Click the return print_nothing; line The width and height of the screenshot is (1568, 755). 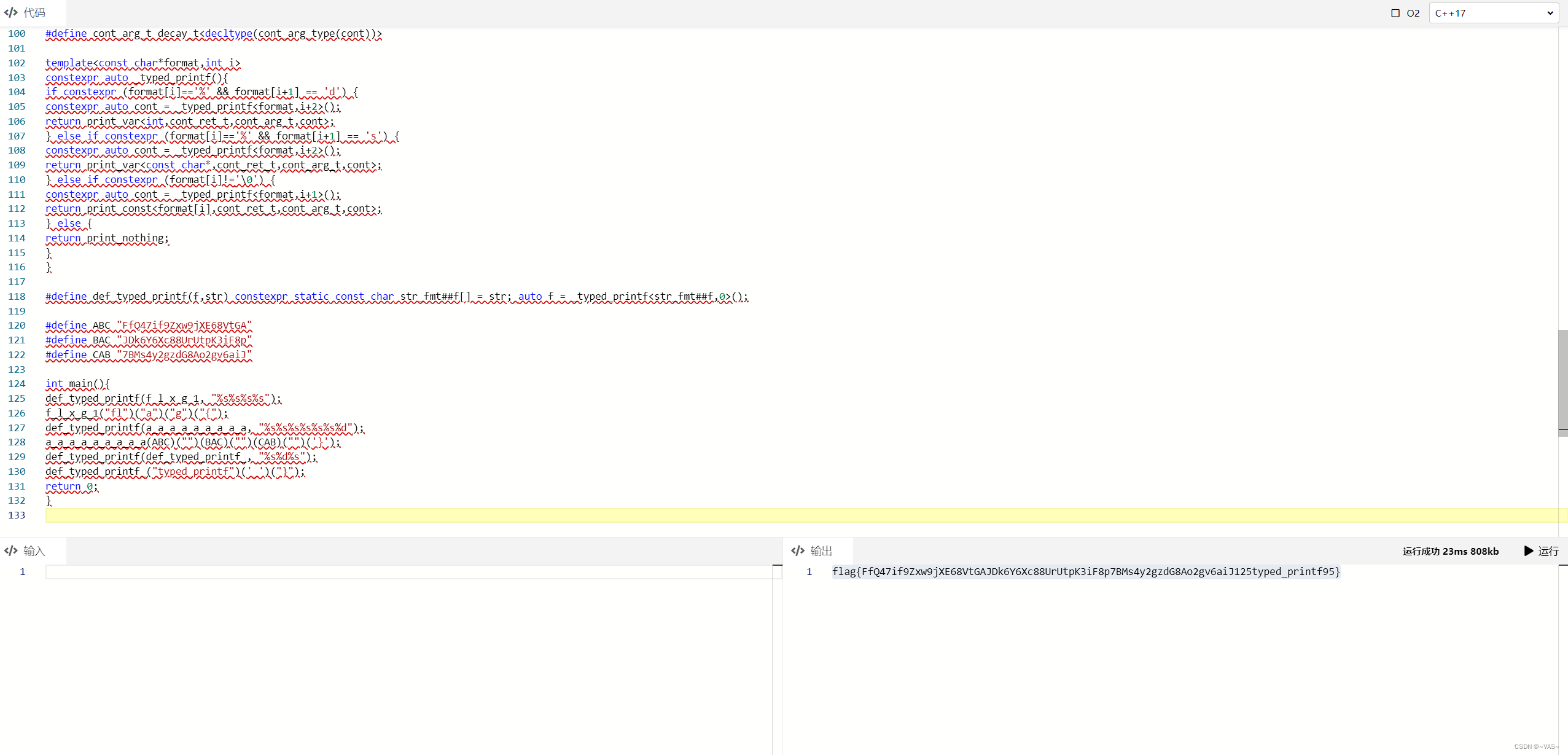107,238
